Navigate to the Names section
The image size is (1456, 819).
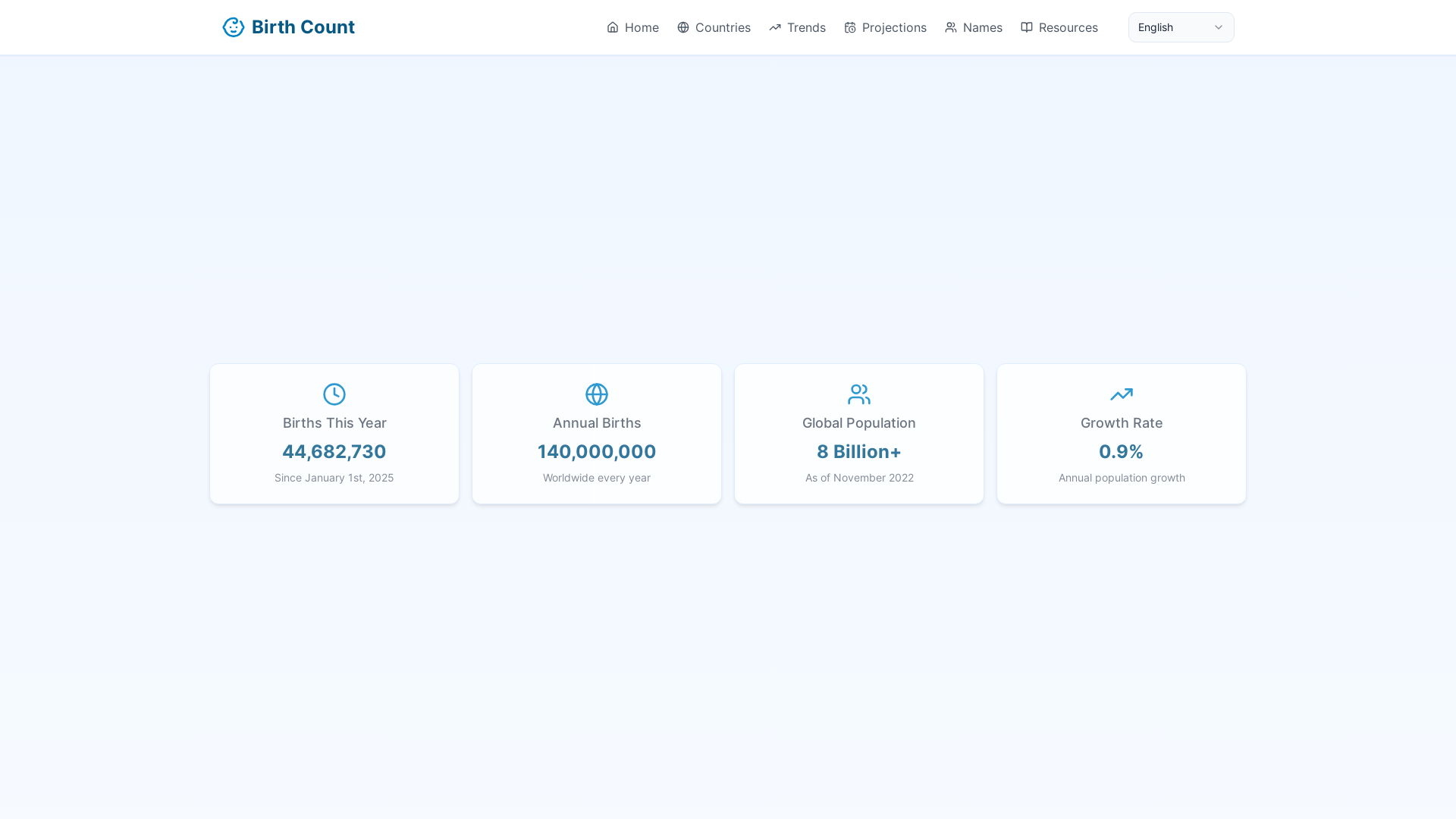click(982, 27)
